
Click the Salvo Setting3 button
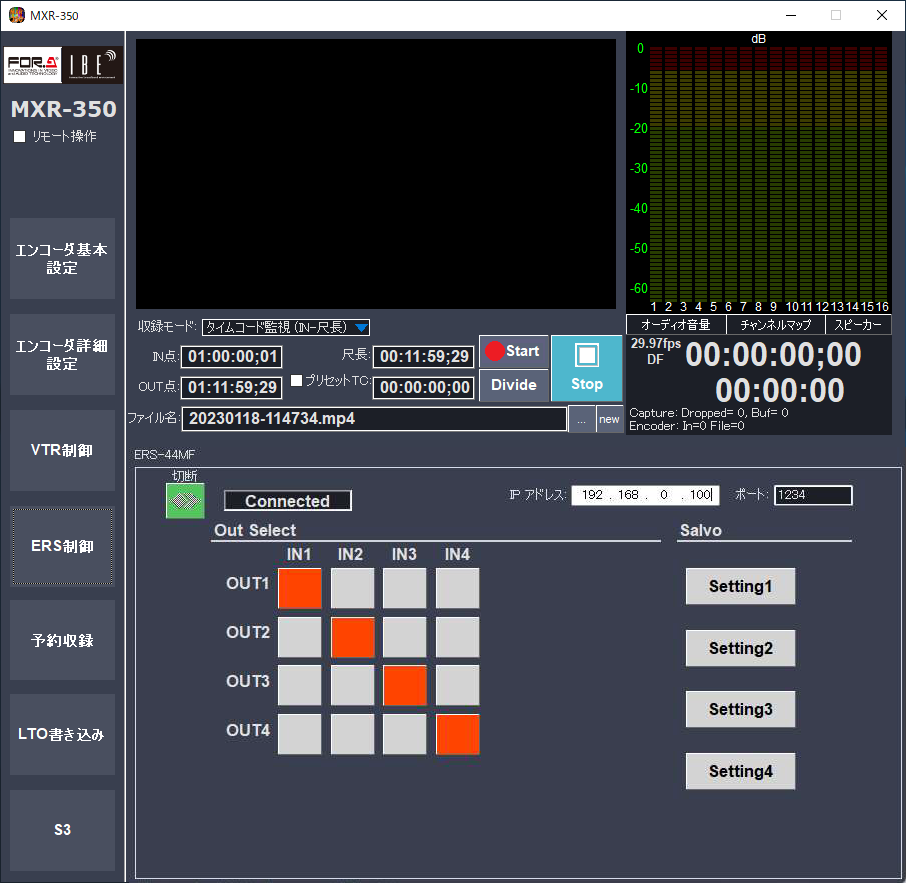coord(740,710)
